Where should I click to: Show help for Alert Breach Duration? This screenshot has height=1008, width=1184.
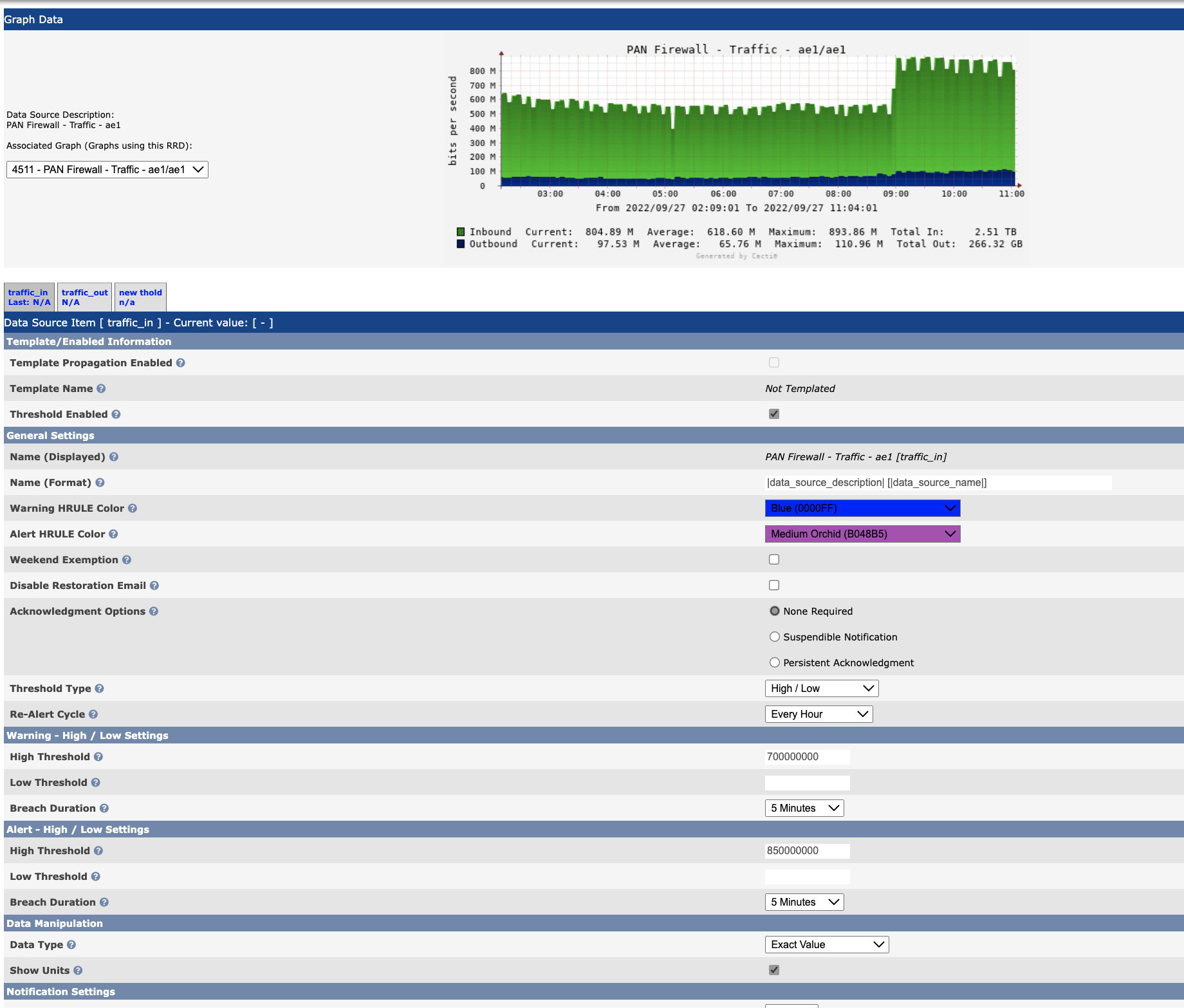point(104,902)
